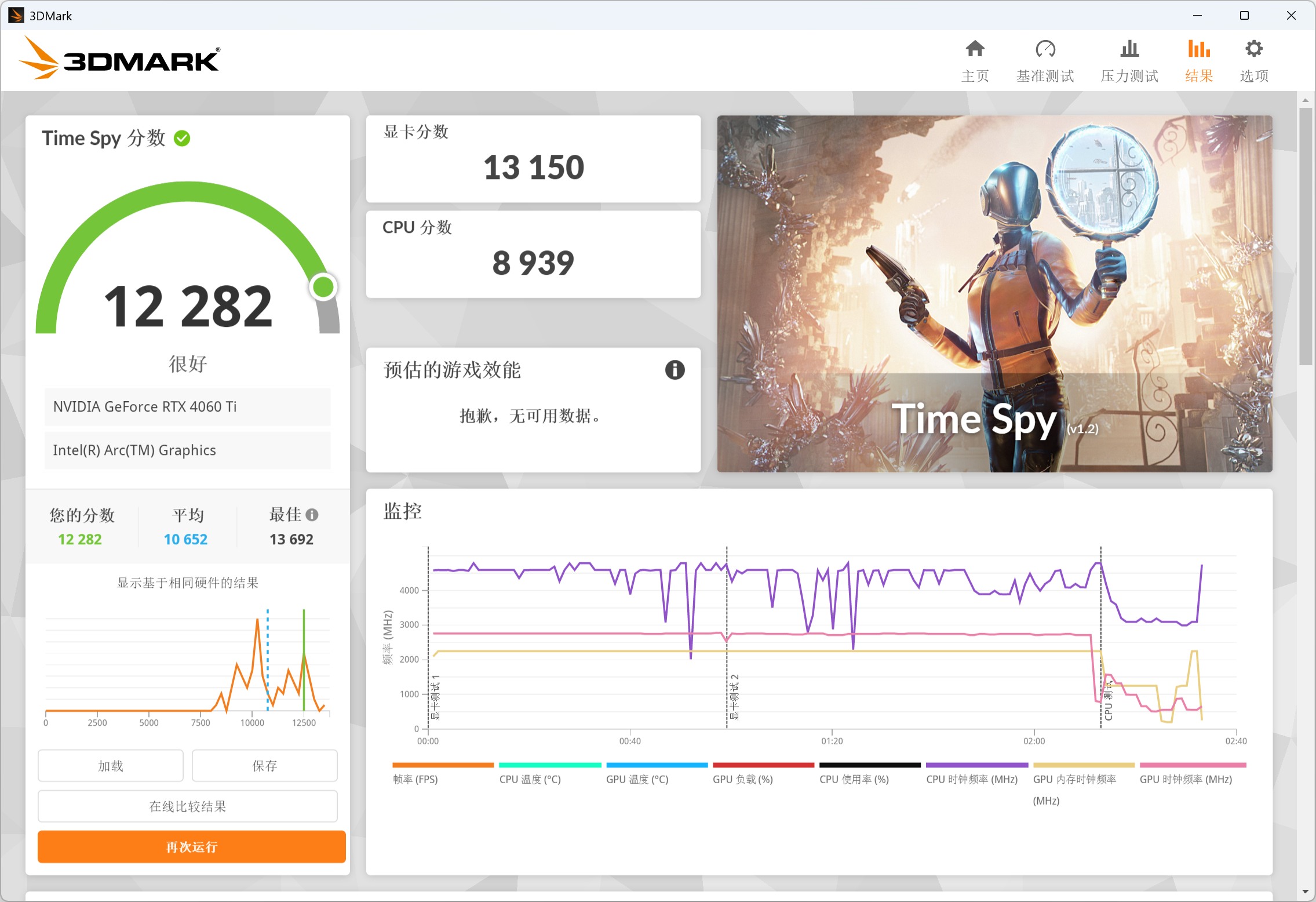1316x902 pixels.
Task: Toggle CPU clock frequency purple legend
Action: pyautogui.click(x=971, y=779)
